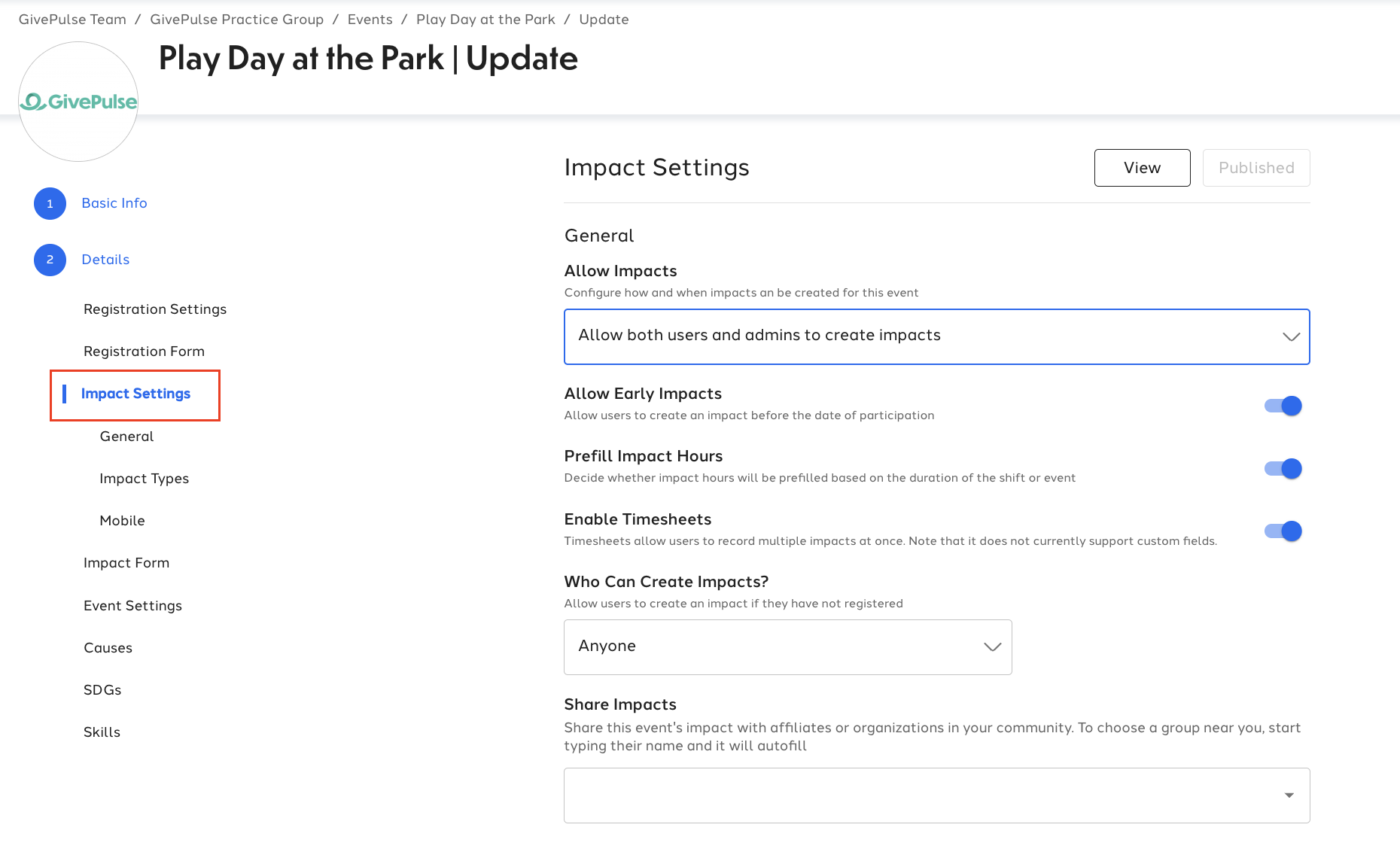
Task: Click the Share Impacts autofill input field
Action: coord(937,796)
